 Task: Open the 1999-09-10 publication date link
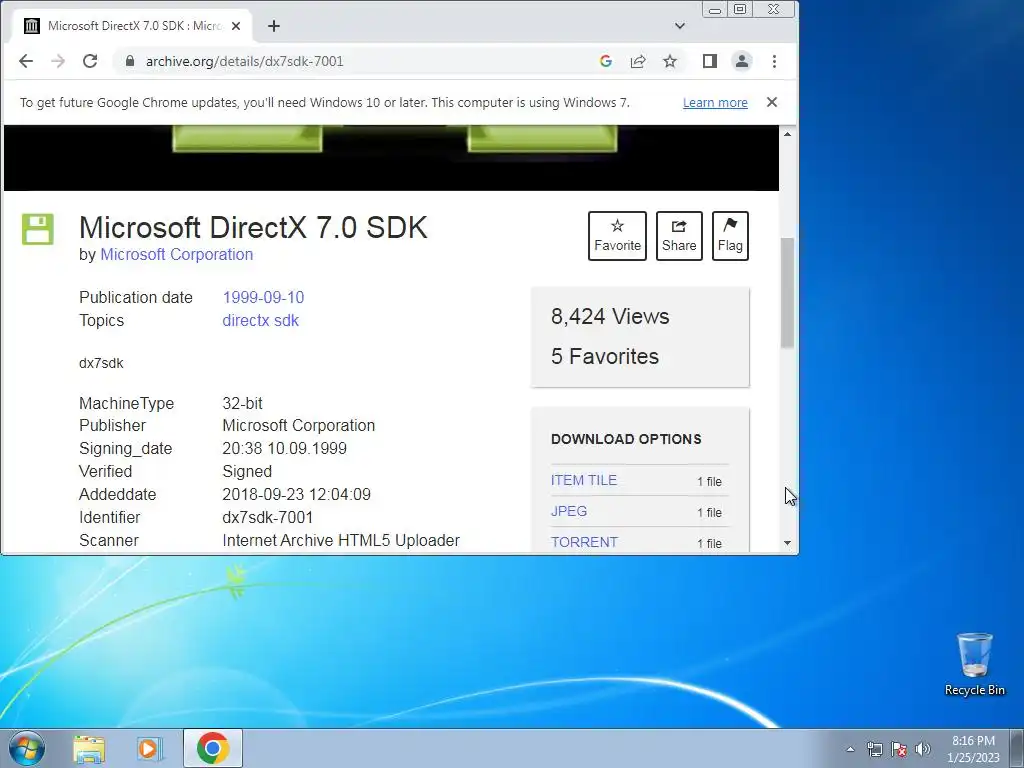click(263, 297)
